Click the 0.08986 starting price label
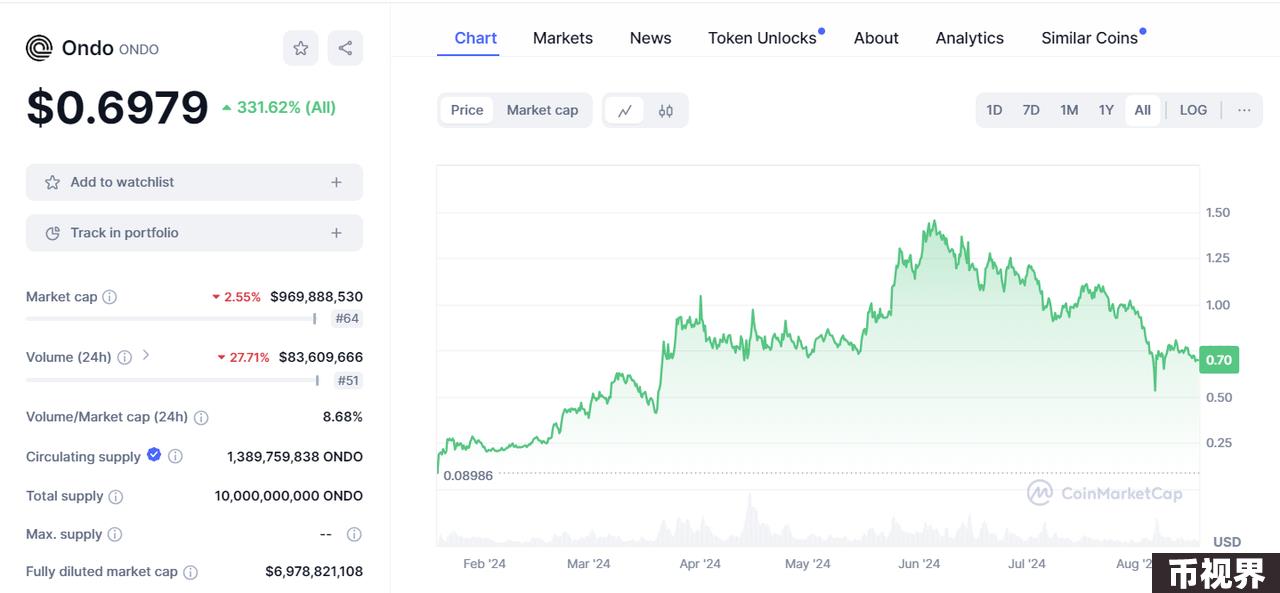Viewport: 1280px width, 593px height. [x=468, y=476]
